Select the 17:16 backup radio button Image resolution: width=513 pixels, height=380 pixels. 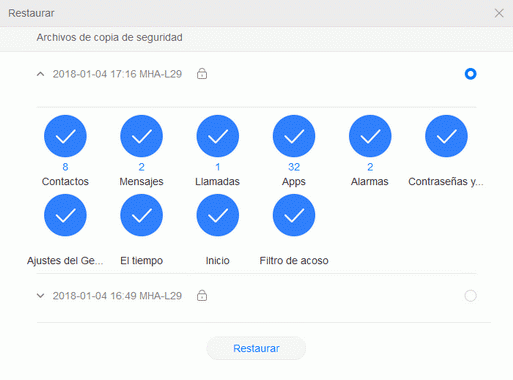coord(470,74)
